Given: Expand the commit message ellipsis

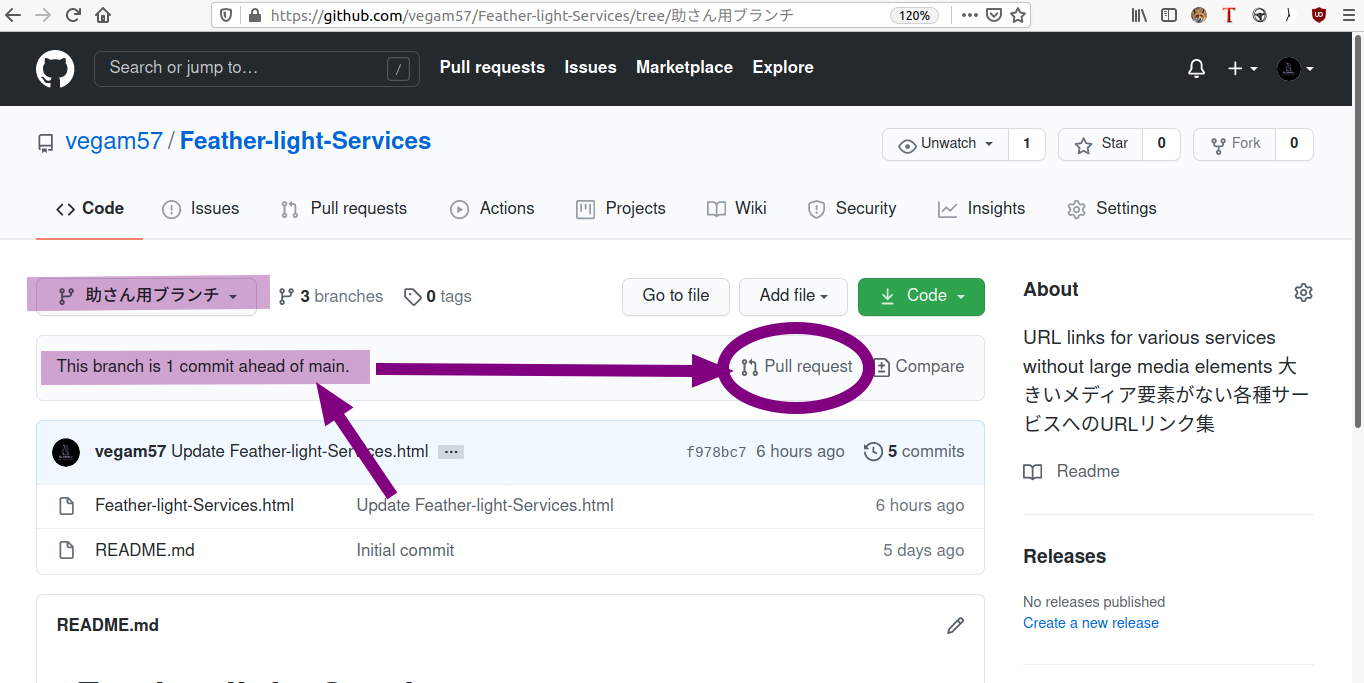Looking at the screenshot, I should click(x=451, y=452).
